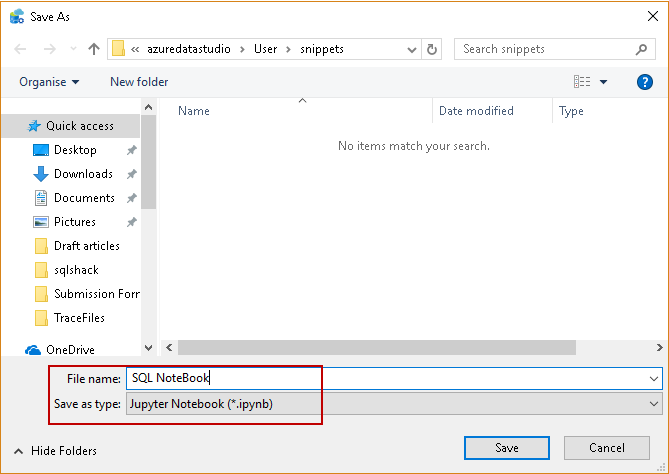Click the Refresh icon in the address bar
The width and height of the screenshot is (669, 474).
tap(432, 49)
